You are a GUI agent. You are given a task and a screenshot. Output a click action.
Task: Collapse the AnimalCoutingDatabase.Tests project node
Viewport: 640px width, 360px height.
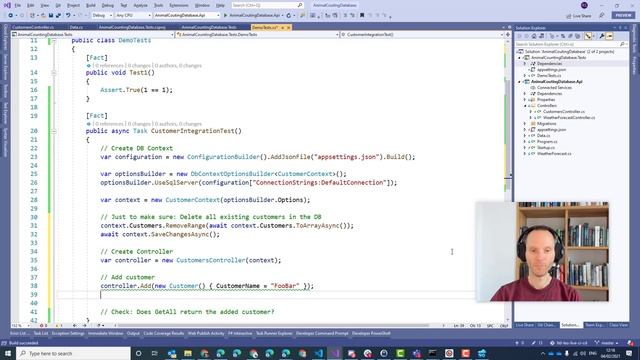[520, 58]
